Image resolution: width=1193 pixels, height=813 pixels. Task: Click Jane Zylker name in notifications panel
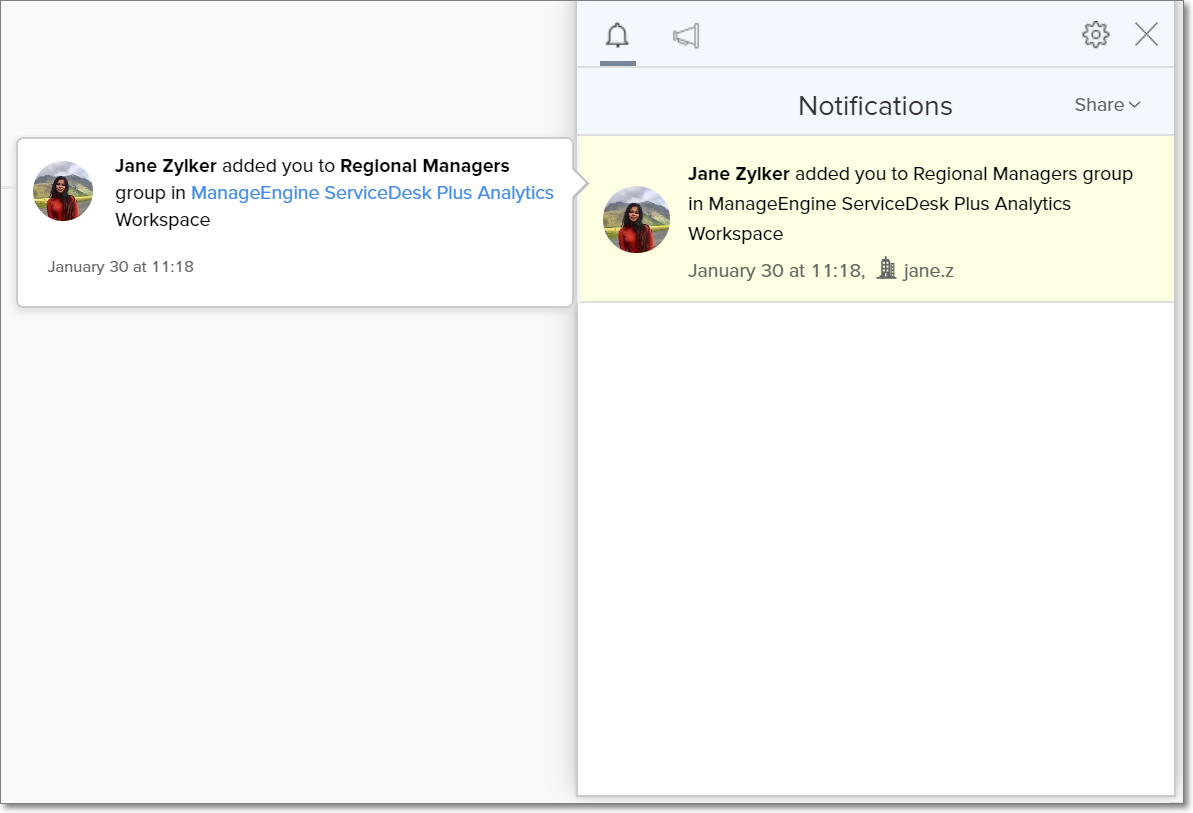[738, 174]
